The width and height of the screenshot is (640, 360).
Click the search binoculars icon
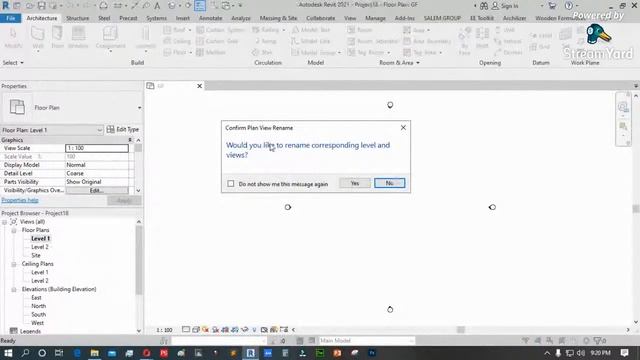[484, 6]
